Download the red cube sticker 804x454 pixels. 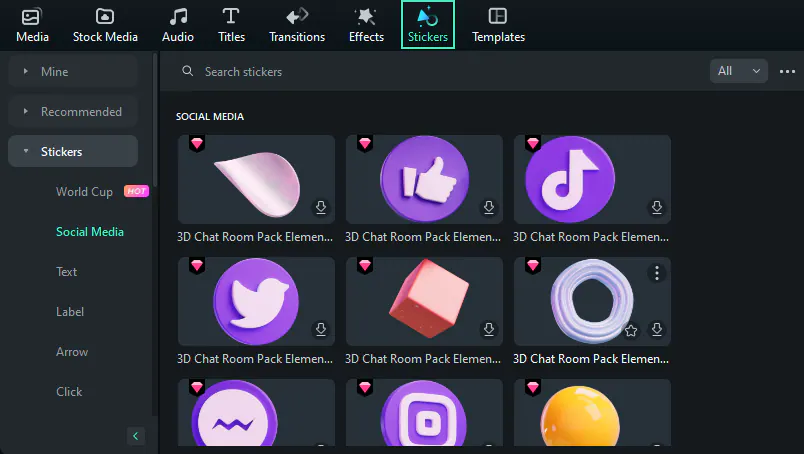[489, 329]
